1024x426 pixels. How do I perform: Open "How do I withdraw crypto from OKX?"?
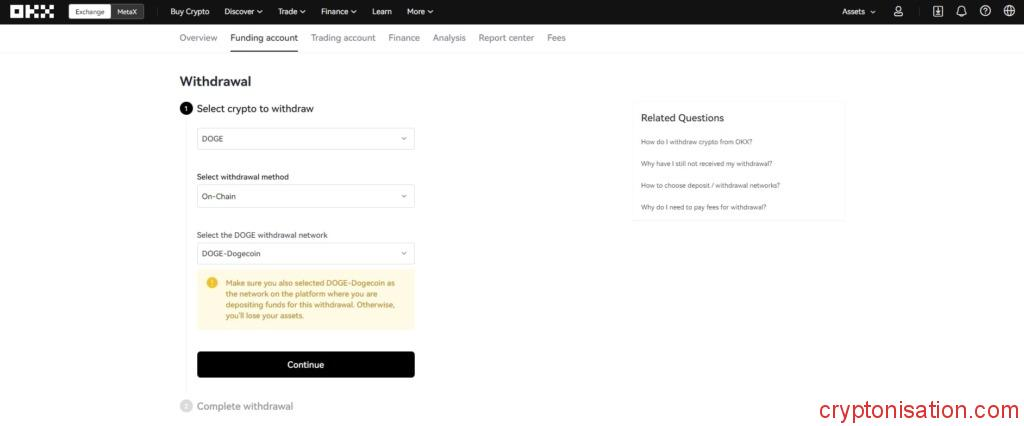pyautogui.click(x=696, y=142)
